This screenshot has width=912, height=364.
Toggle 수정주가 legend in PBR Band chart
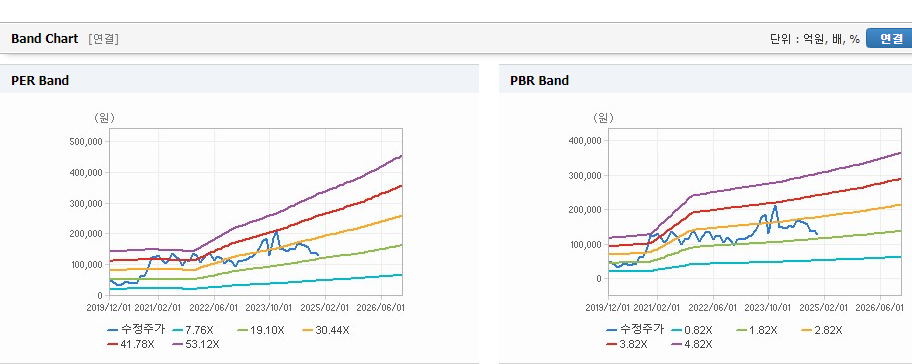coord(635,330)
